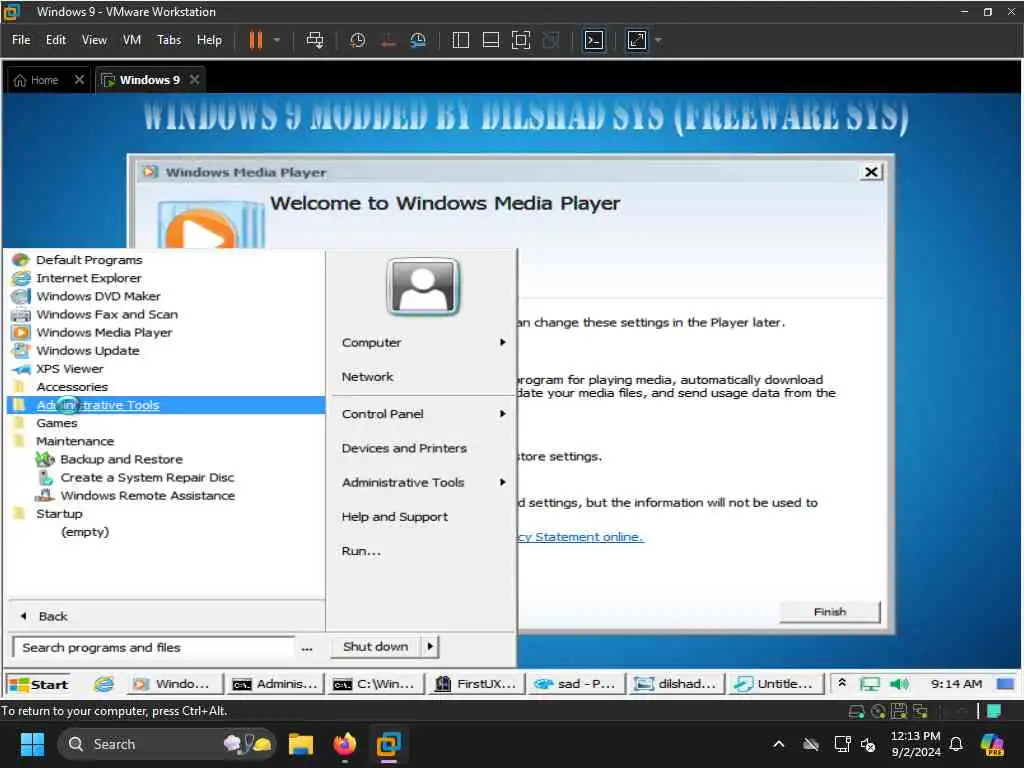
Task: Open the View menu in VMware
Action: [94, 40]
